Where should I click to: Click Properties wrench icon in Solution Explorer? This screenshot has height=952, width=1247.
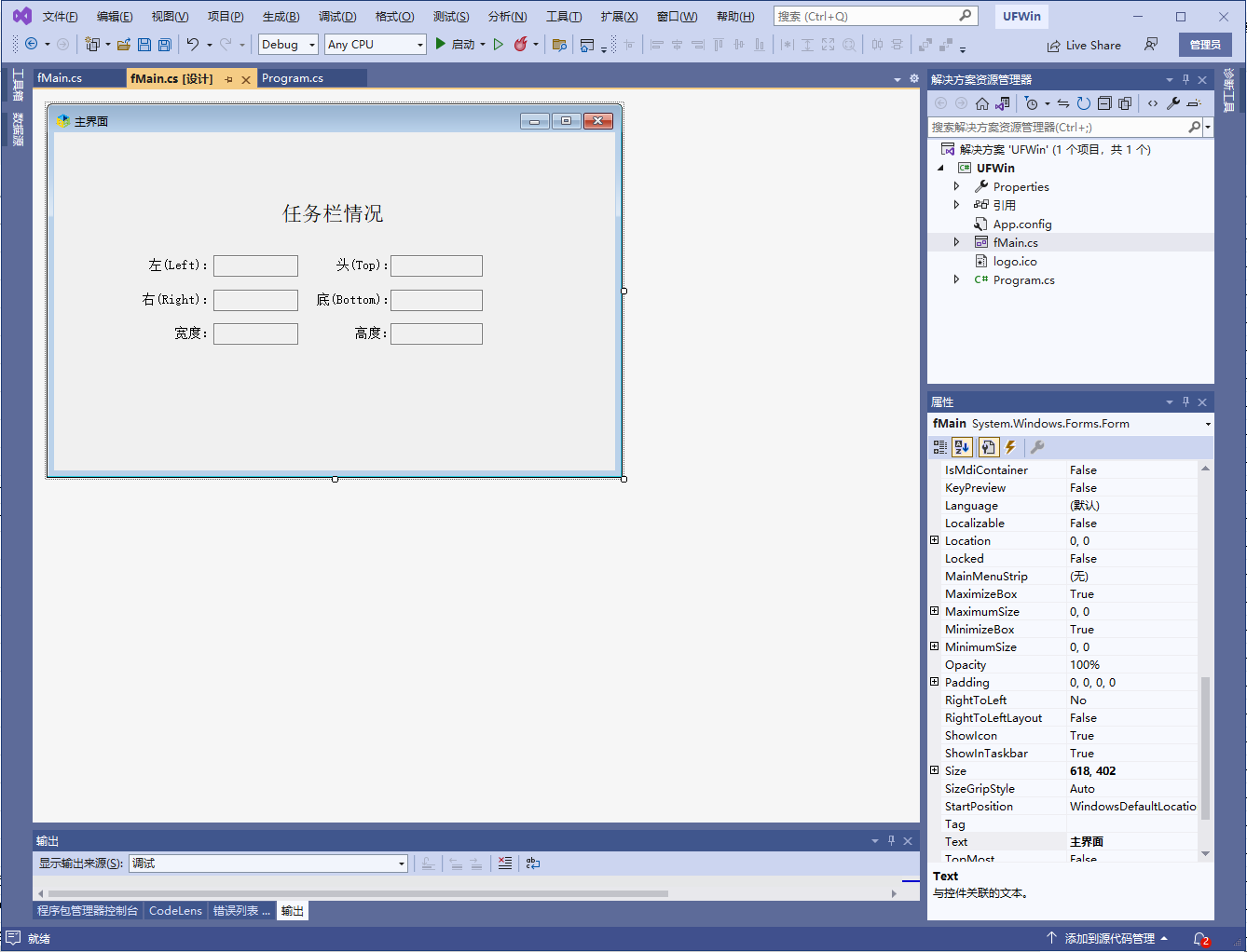(x=1173, y=103)
